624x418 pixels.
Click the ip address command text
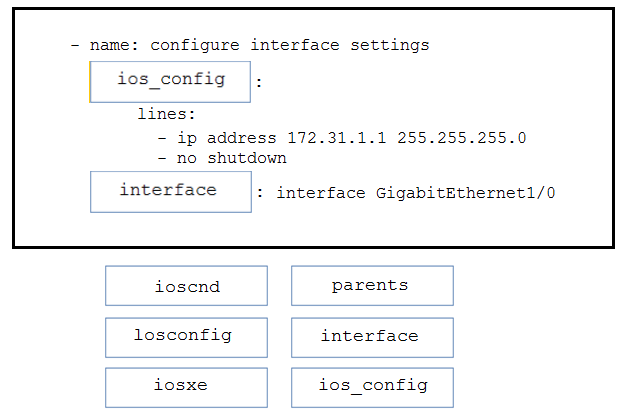pyautogui.click(x=226, y=139)
